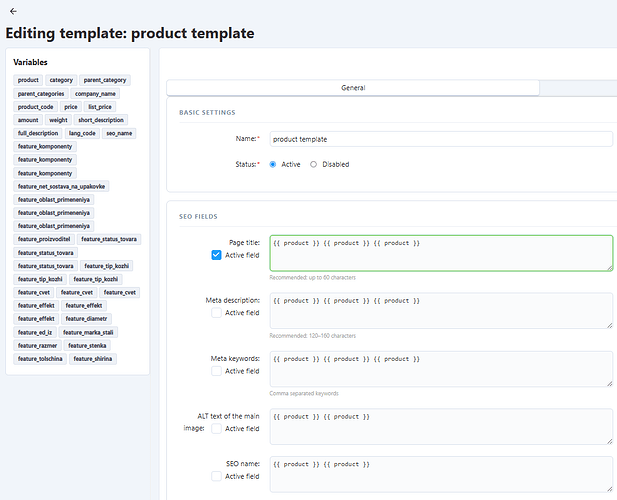
Task: Insert the feature_ed_iz variable
Action: pyautogui.click(x=35, y=332)
